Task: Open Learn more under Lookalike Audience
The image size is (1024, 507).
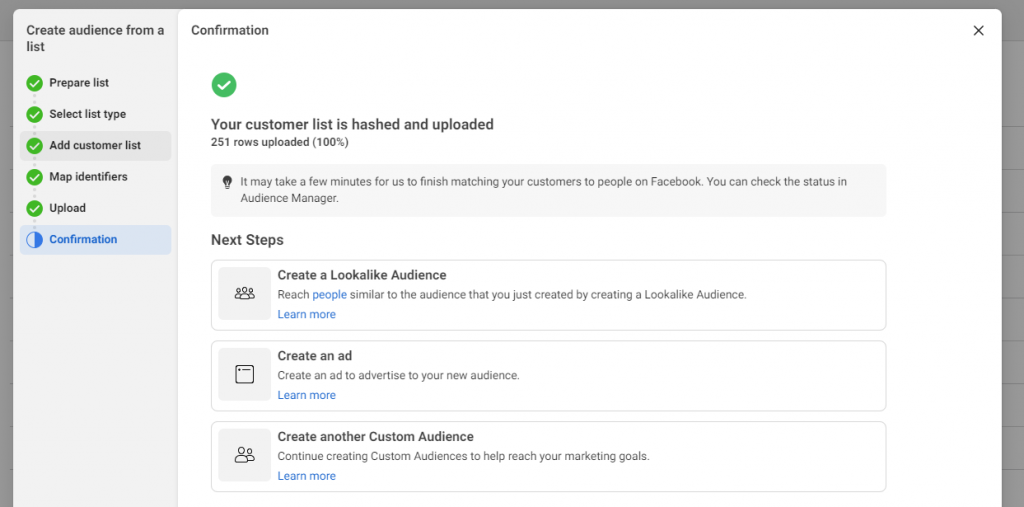Action: [x=307, y=315]
